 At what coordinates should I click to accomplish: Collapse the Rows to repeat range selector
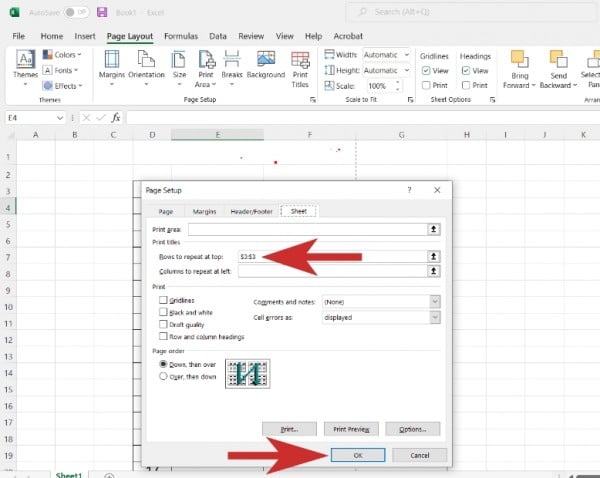click(x=434, y=256)
